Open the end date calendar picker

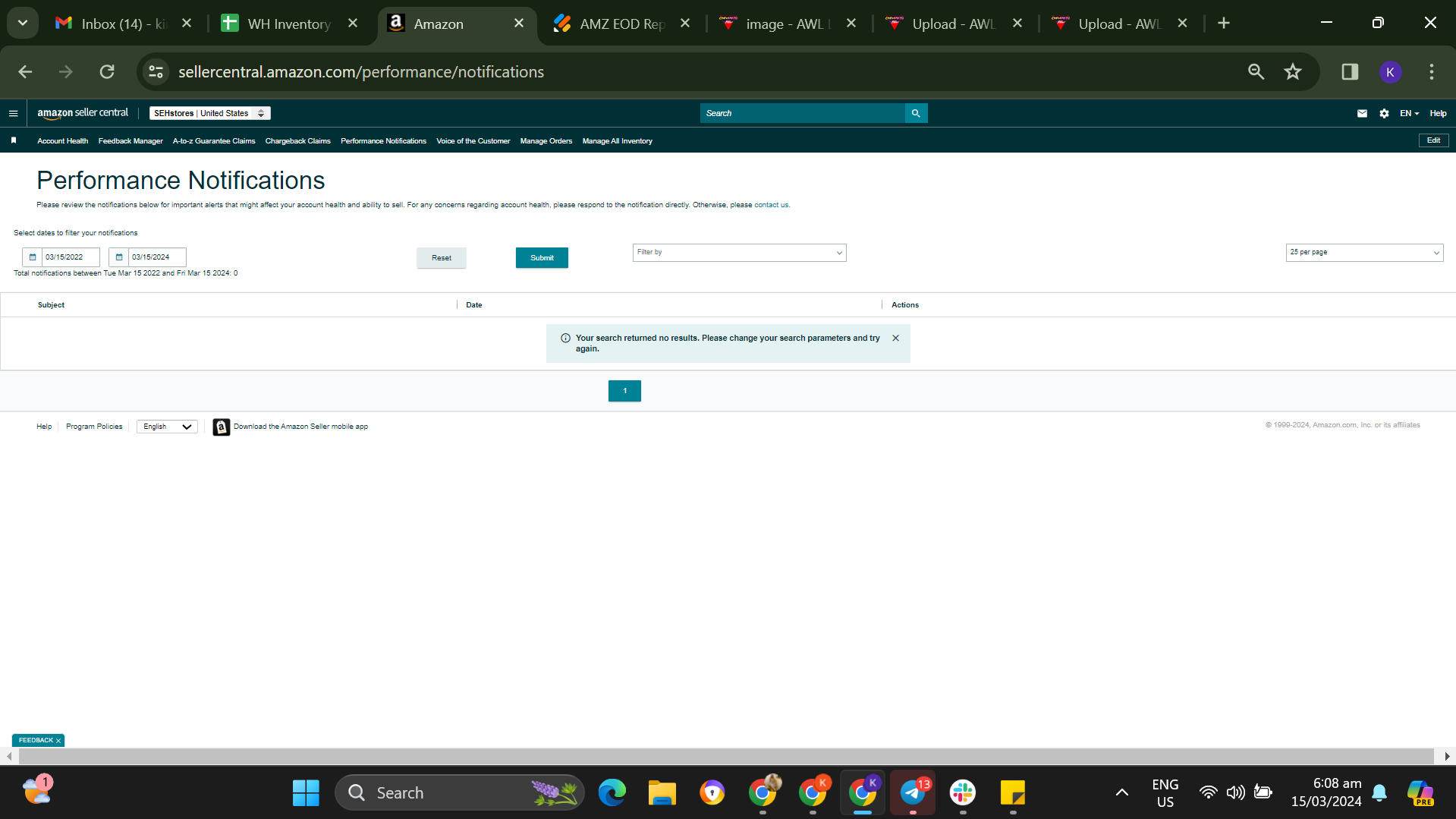(119, 257)
